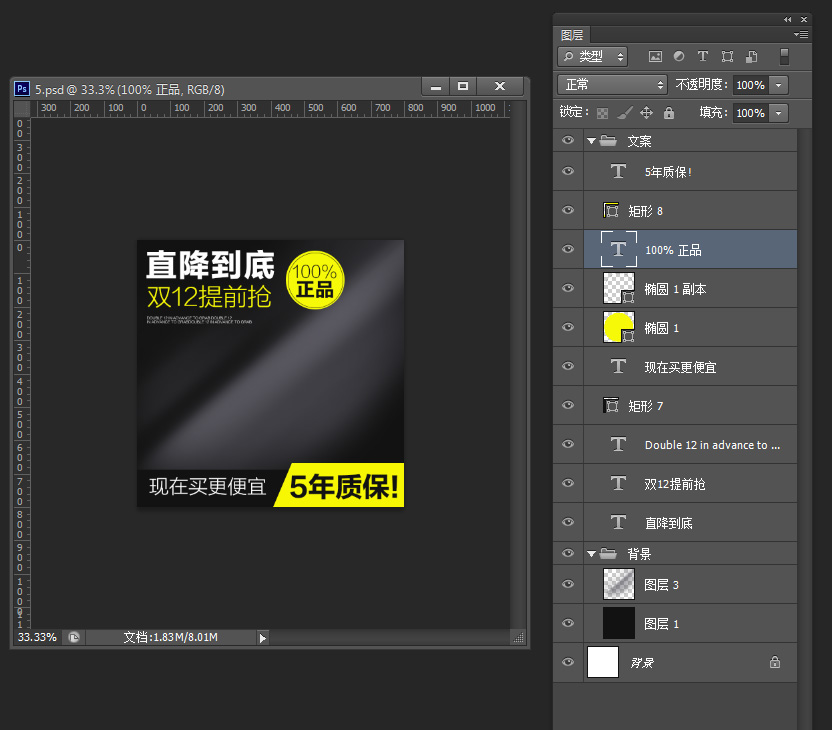Open the status bar info arrow menu
832x730 pixels.
tap(262, 638)
